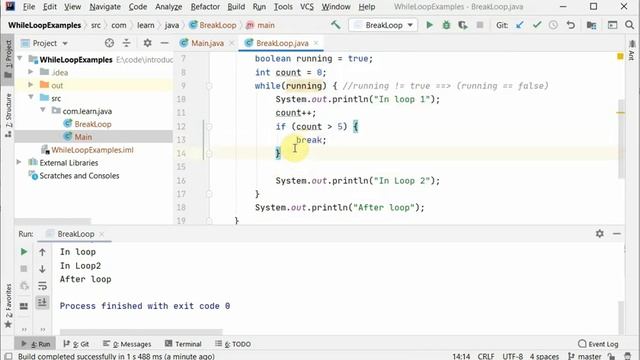
Task: Collapse the com.learn.java package
Action: [43, 111]
